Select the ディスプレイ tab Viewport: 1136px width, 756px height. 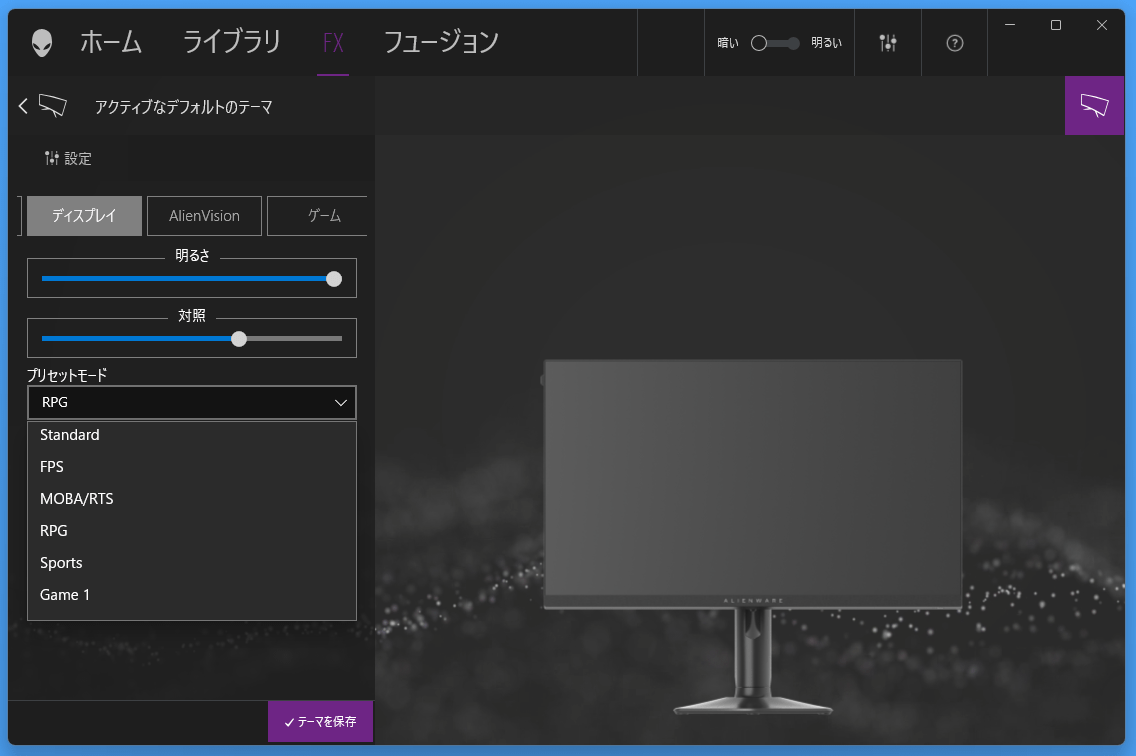(x=84, y=216)
